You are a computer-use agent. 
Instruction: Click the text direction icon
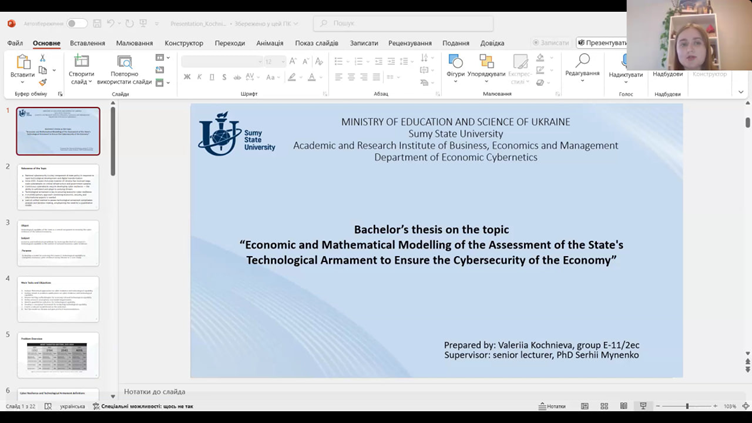coord(424,58)
